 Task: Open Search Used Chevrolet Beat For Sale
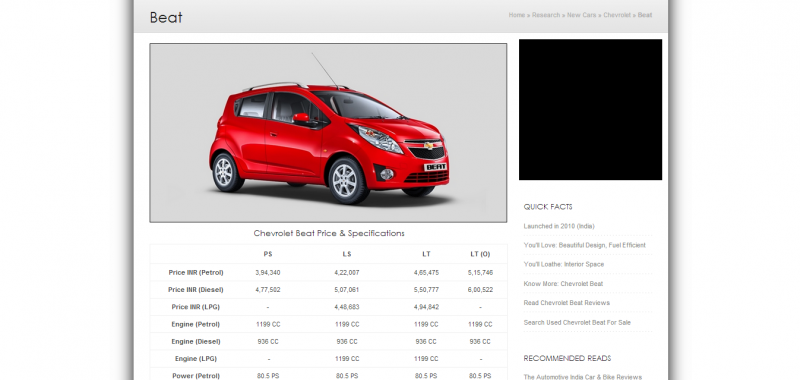[x=577, y=322]
